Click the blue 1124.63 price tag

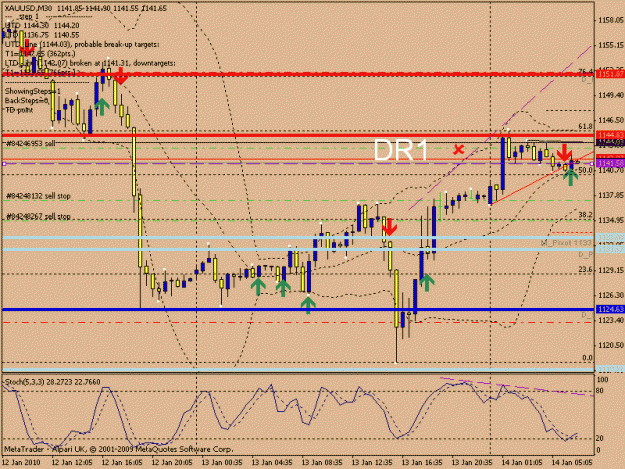pos(609,310)
